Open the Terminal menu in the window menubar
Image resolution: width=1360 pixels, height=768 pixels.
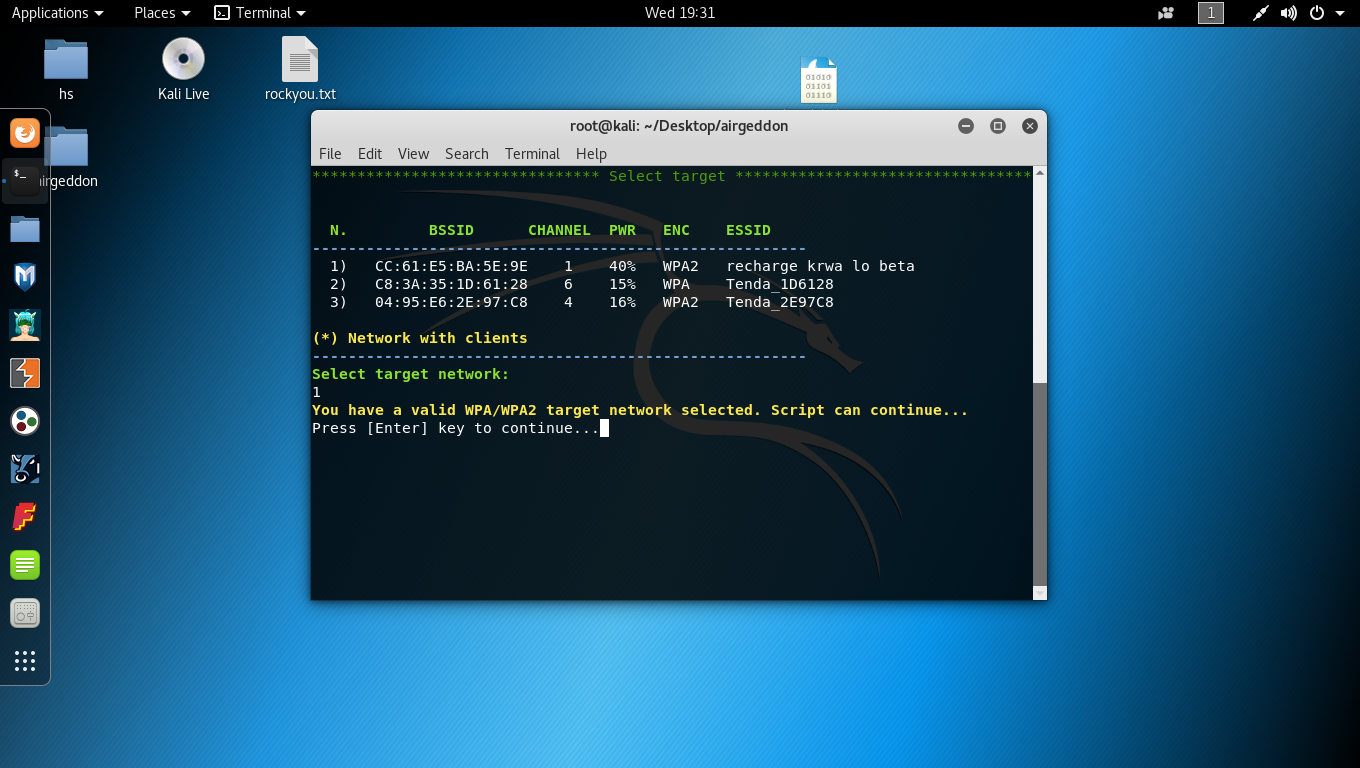532,154
